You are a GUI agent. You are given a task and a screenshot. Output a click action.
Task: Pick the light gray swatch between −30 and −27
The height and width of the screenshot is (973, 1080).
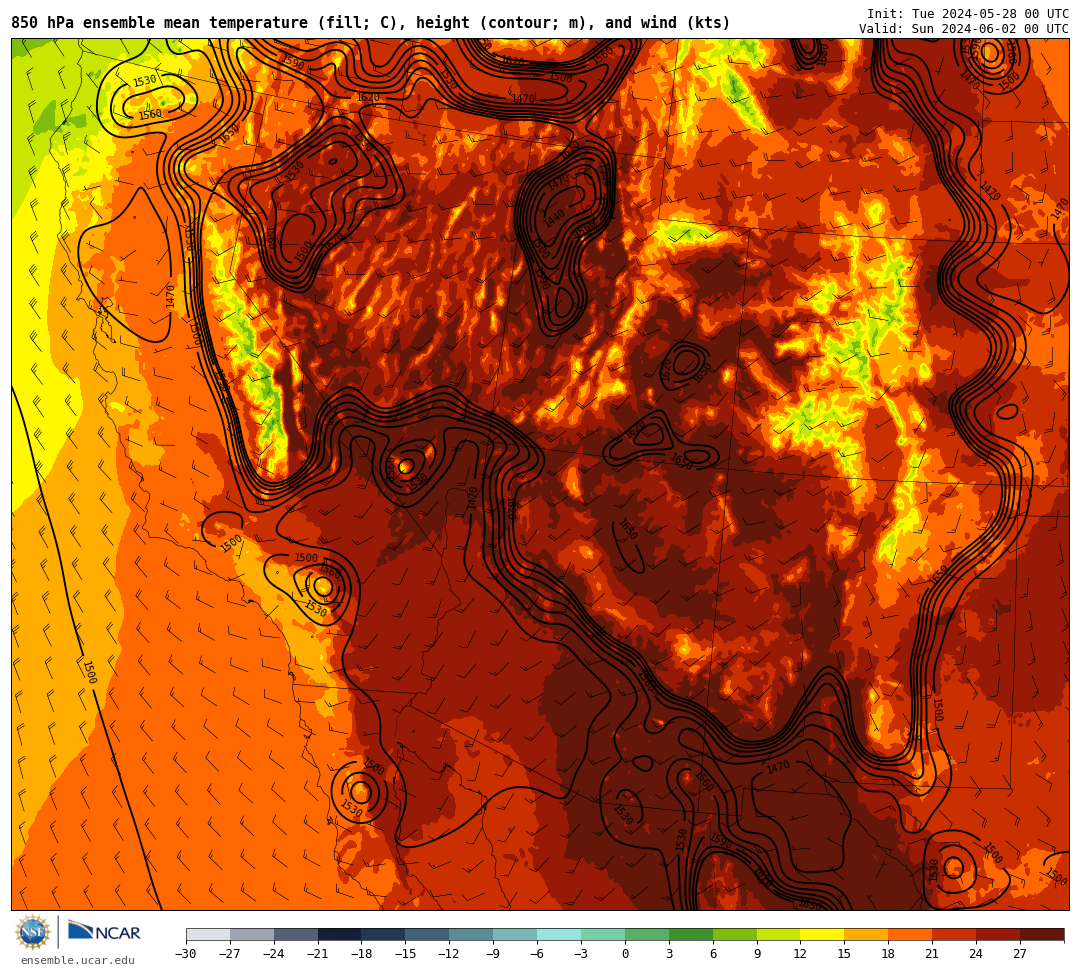click(208, 934)
